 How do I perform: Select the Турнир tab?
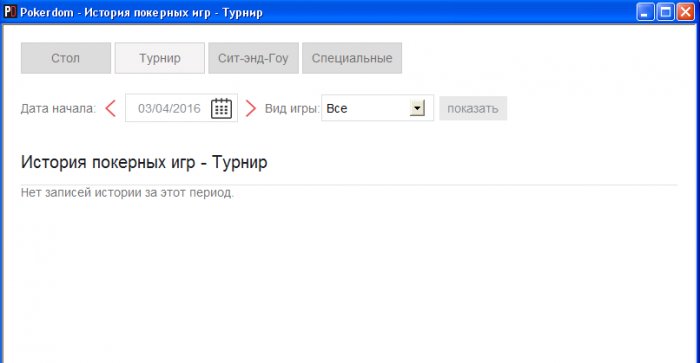(160, 58)
